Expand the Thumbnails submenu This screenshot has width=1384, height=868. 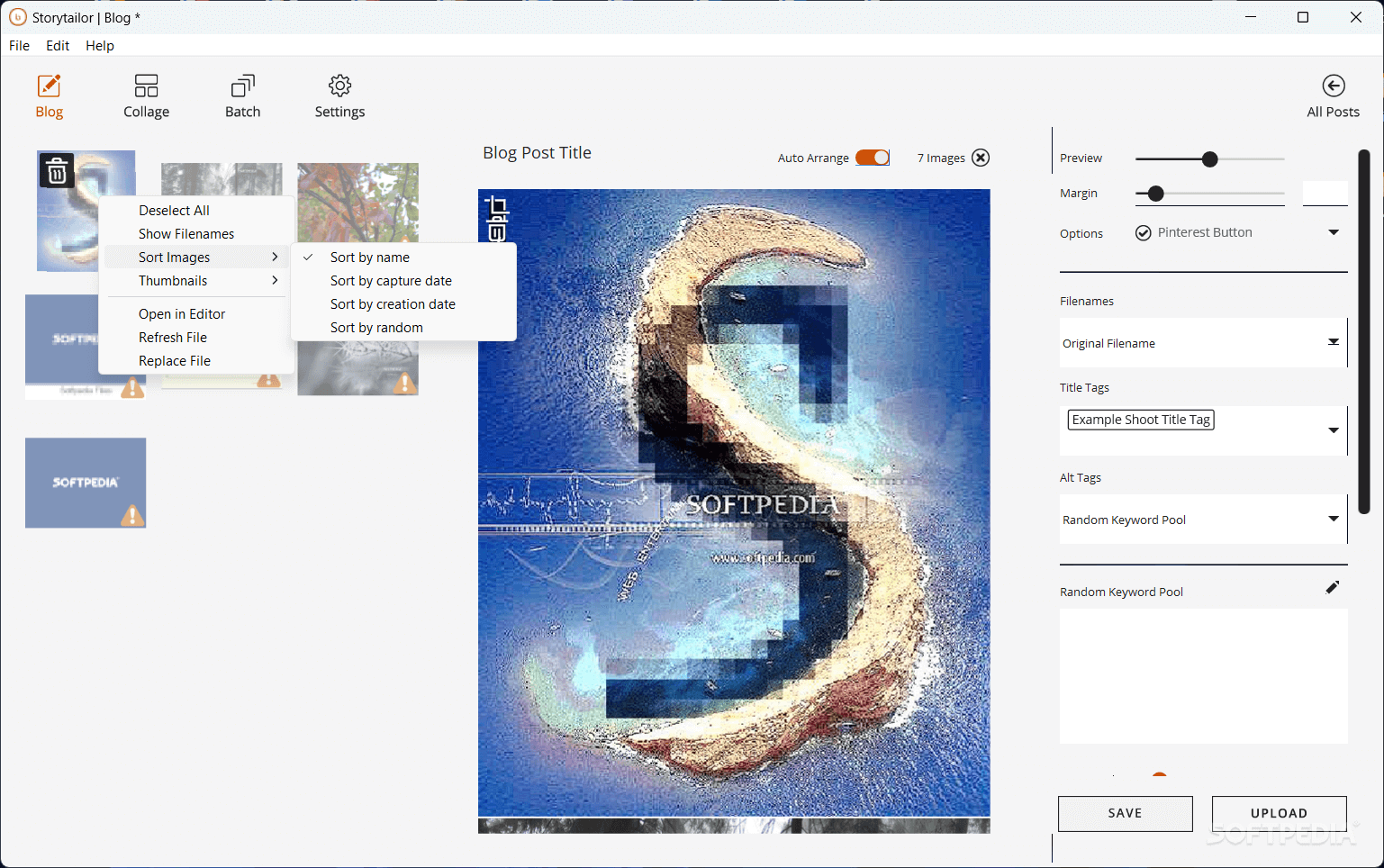click(197, 281)
